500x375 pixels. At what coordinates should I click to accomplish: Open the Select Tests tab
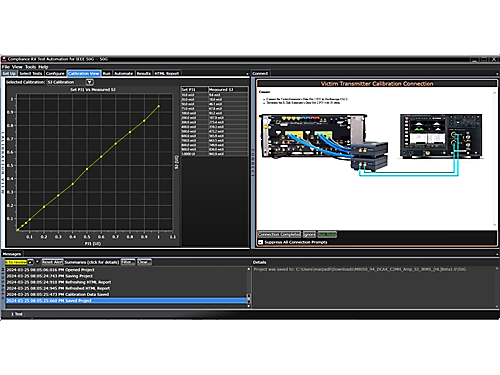tap(31, 73)
